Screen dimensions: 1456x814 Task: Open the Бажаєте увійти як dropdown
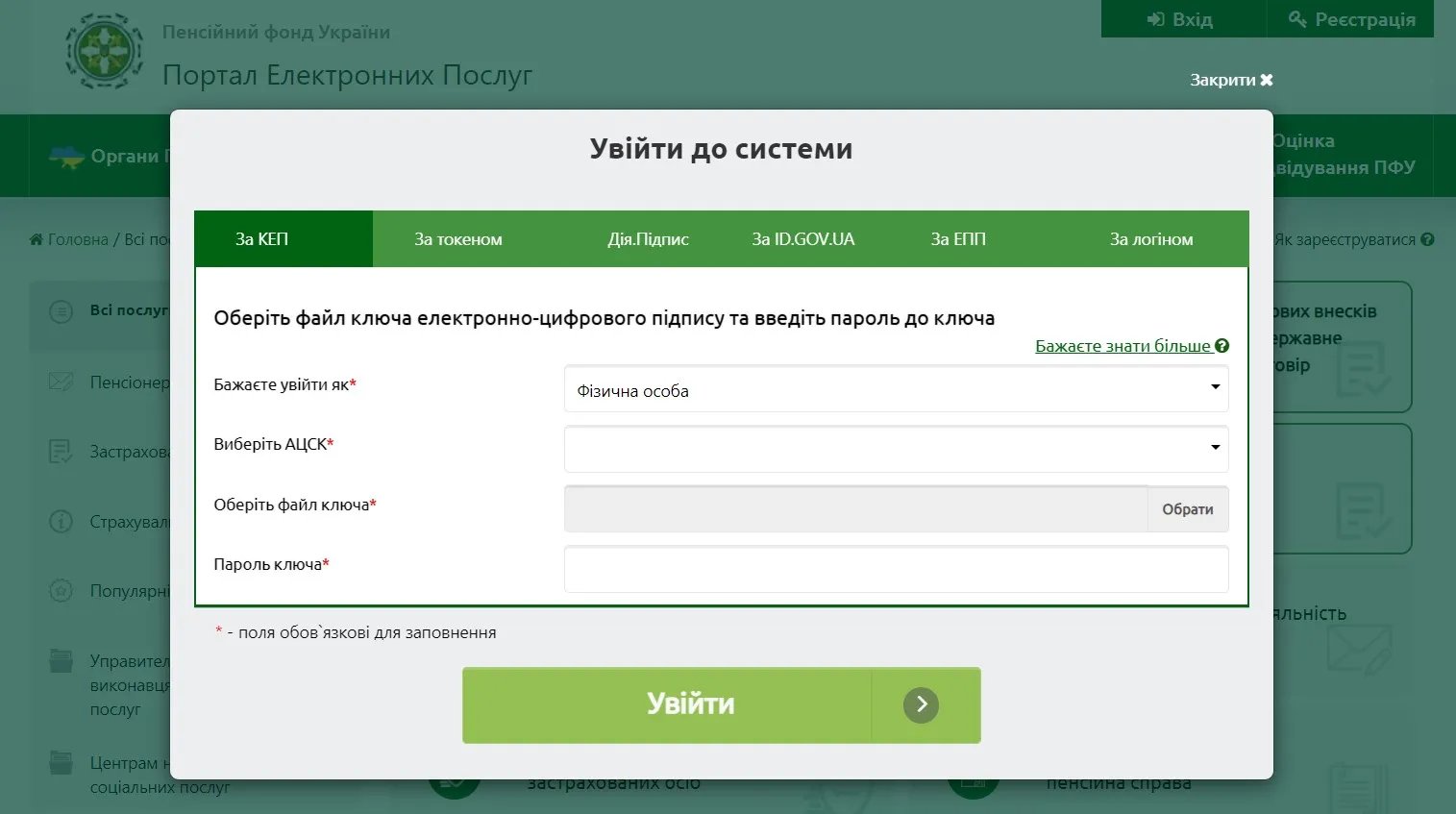pyautogui.click(x=896, y=390)
